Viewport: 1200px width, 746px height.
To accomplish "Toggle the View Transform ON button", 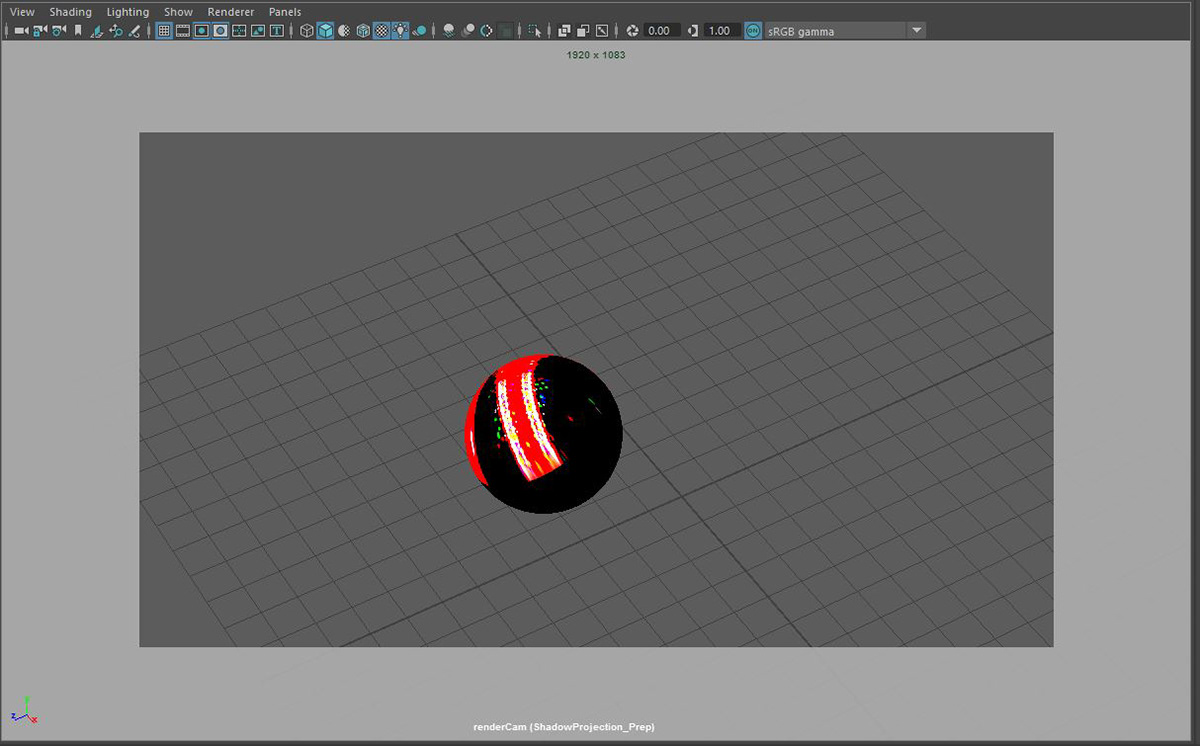I will point(753,31).
